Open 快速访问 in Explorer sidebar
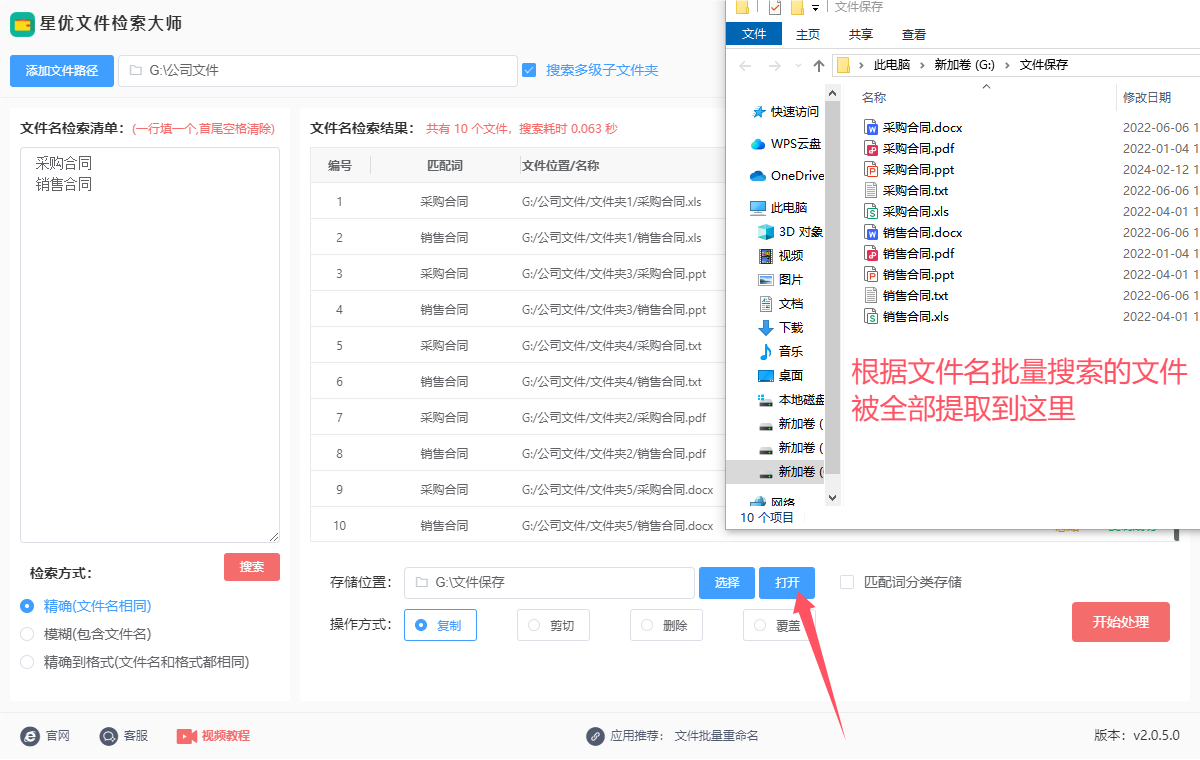The image size is (1200, 760). 786,111
